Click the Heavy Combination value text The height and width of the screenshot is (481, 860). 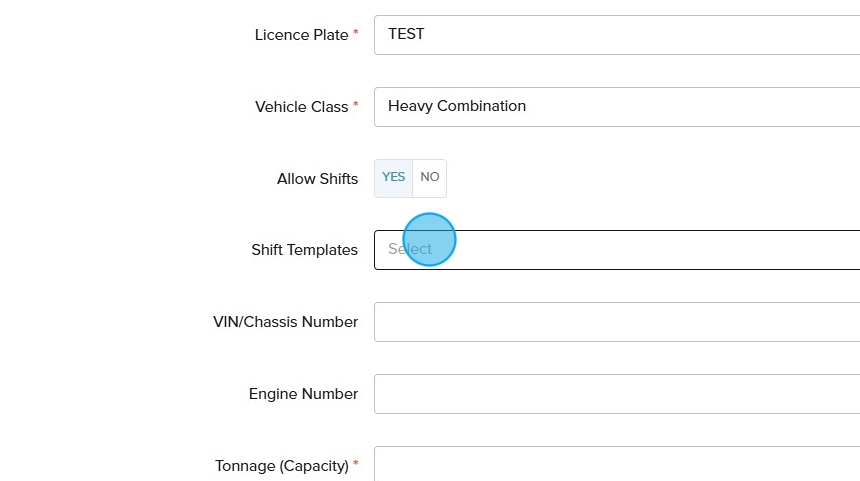click(x=457, y=106)
